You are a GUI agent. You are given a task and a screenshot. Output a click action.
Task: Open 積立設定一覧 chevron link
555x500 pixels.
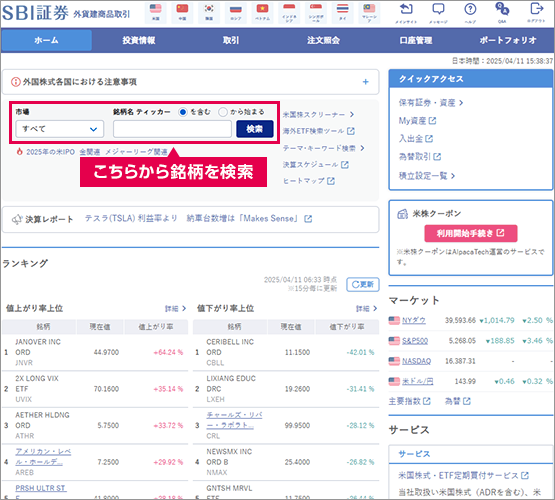pos(427,176)
